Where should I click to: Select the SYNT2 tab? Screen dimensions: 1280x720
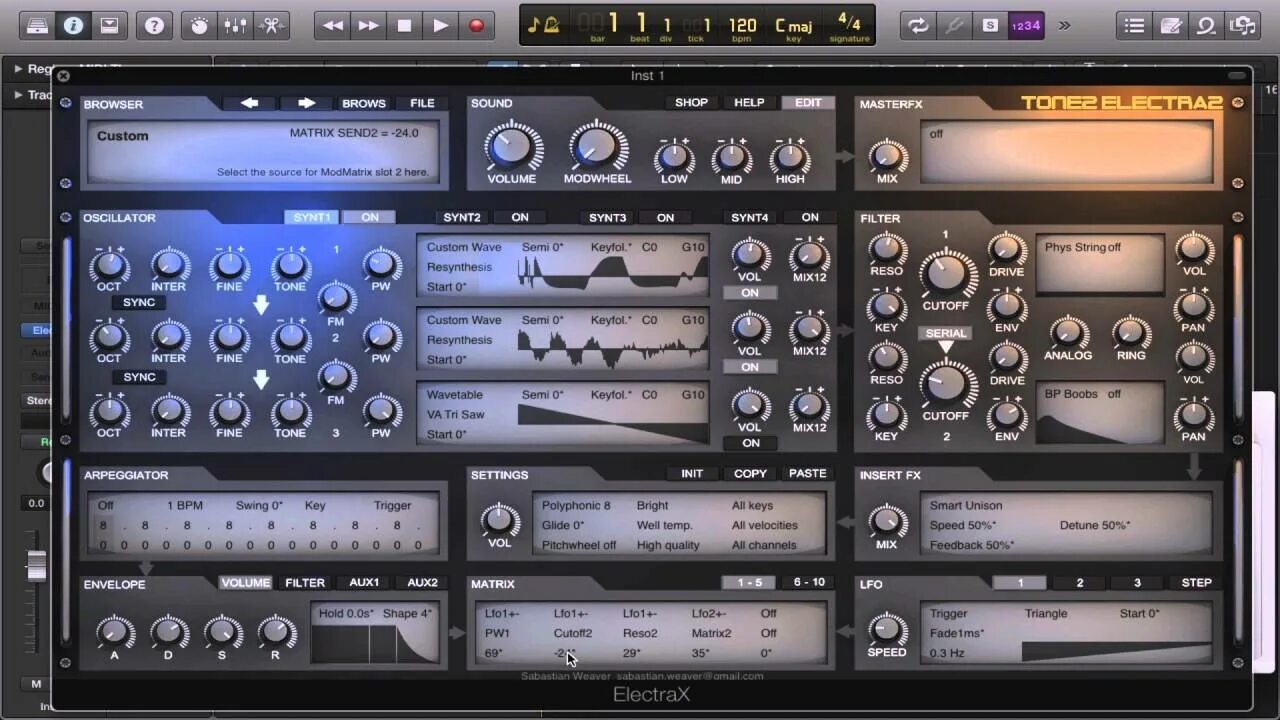coord(462,217)
